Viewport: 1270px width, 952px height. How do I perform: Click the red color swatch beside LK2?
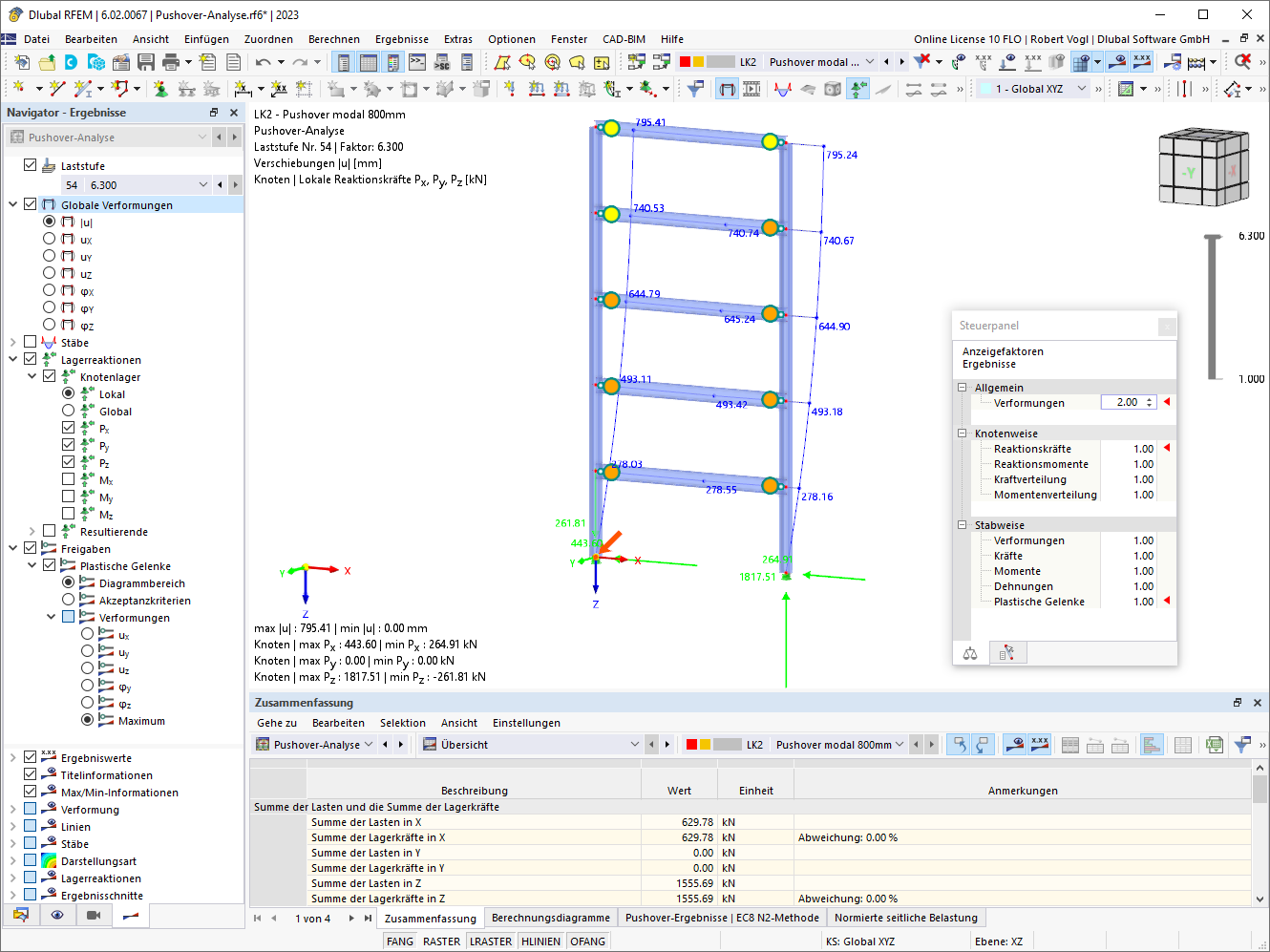[x=685, y=62]
